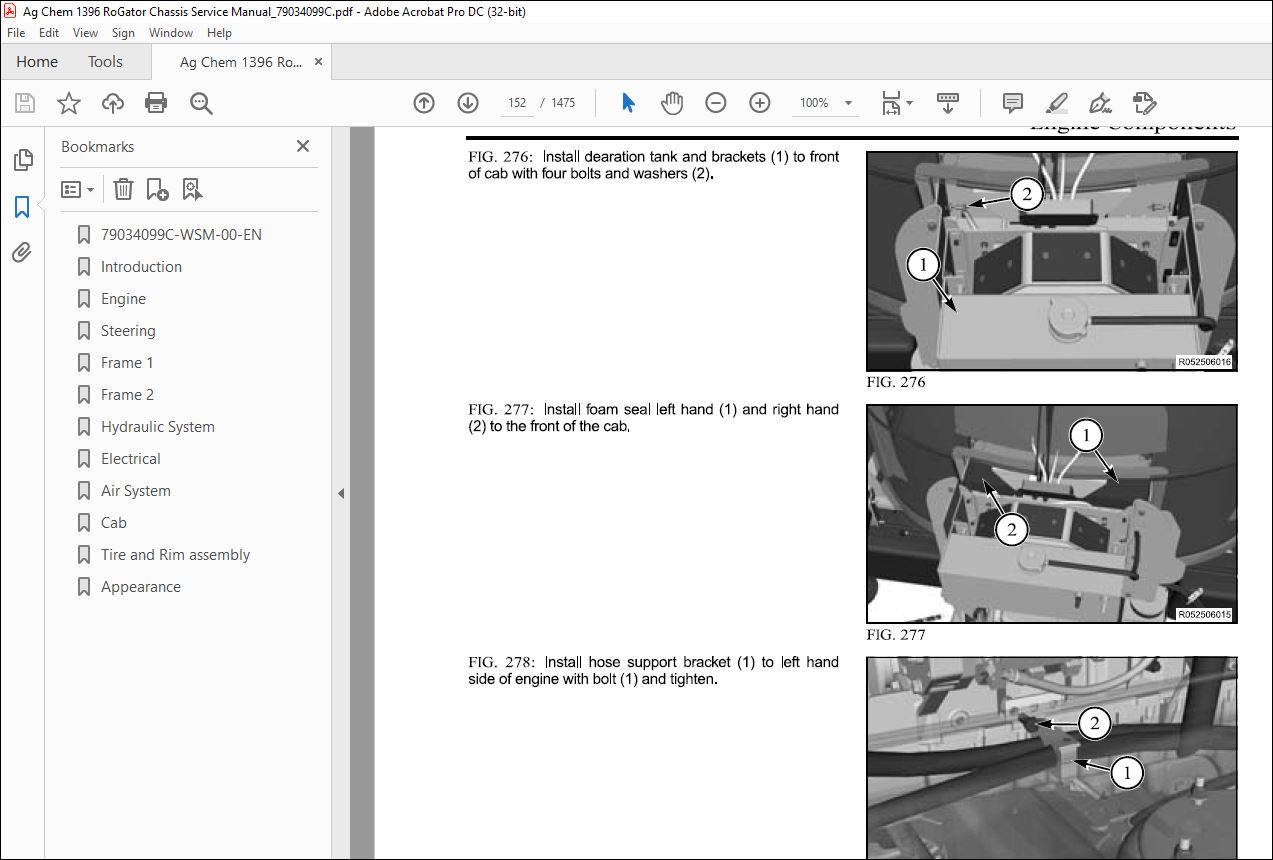Open the sign document pen tool
The width and height of the screenshot is (1273, 860).
pos(1101,103)
